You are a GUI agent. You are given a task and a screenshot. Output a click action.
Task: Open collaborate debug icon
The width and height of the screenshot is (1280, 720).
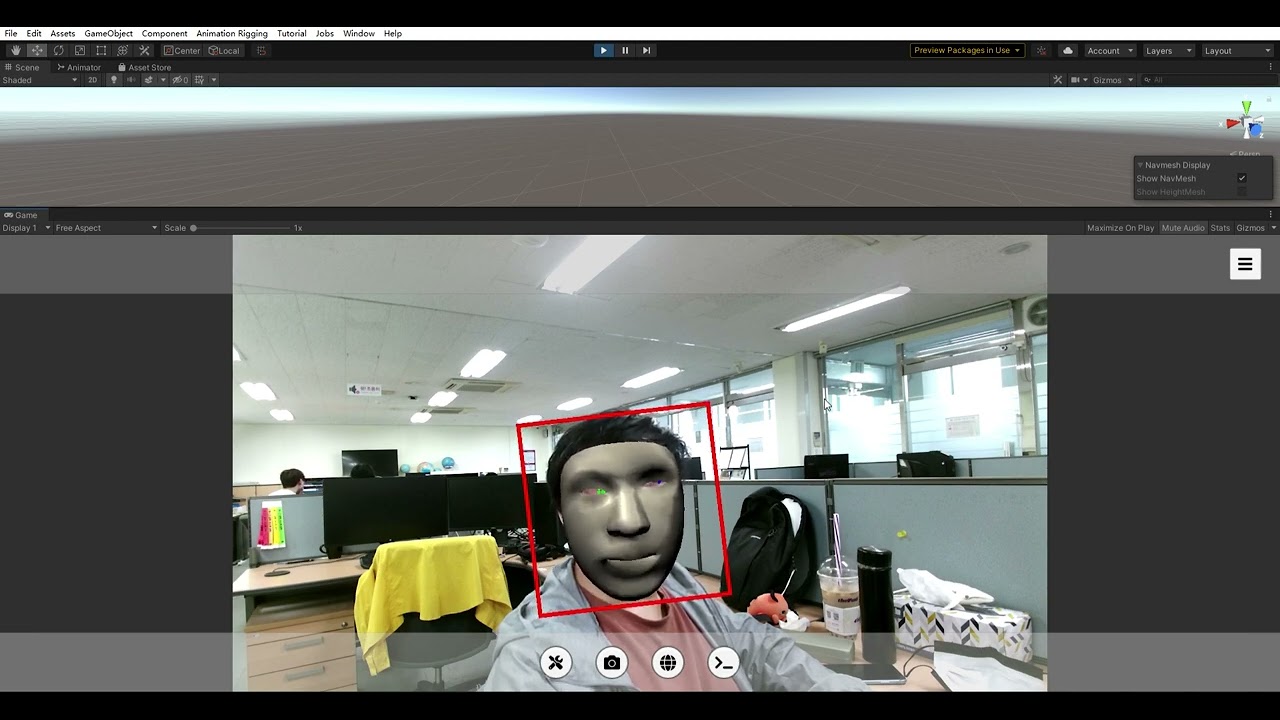1041,50
